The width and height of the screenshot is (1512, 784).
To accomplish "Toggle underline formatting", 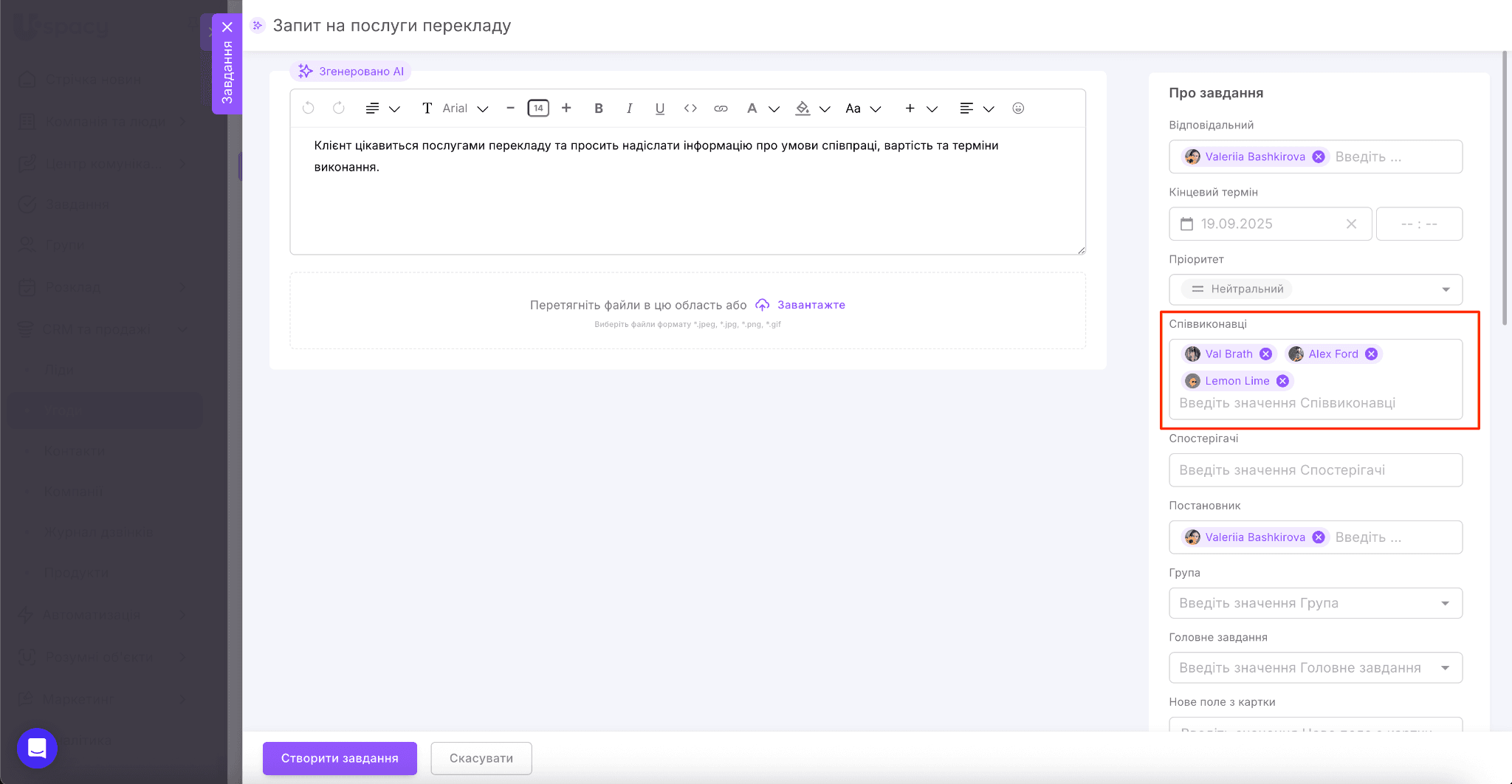I will coord(659,109).
